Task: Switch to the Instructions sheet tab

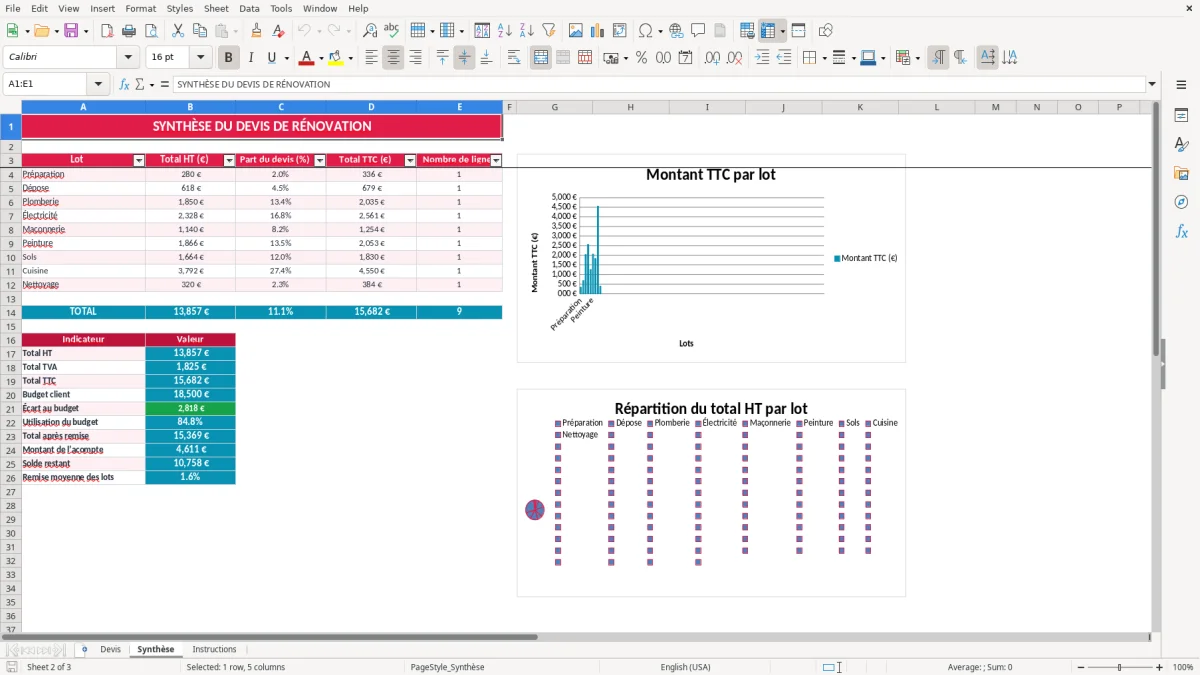Action: pos(214,650)
